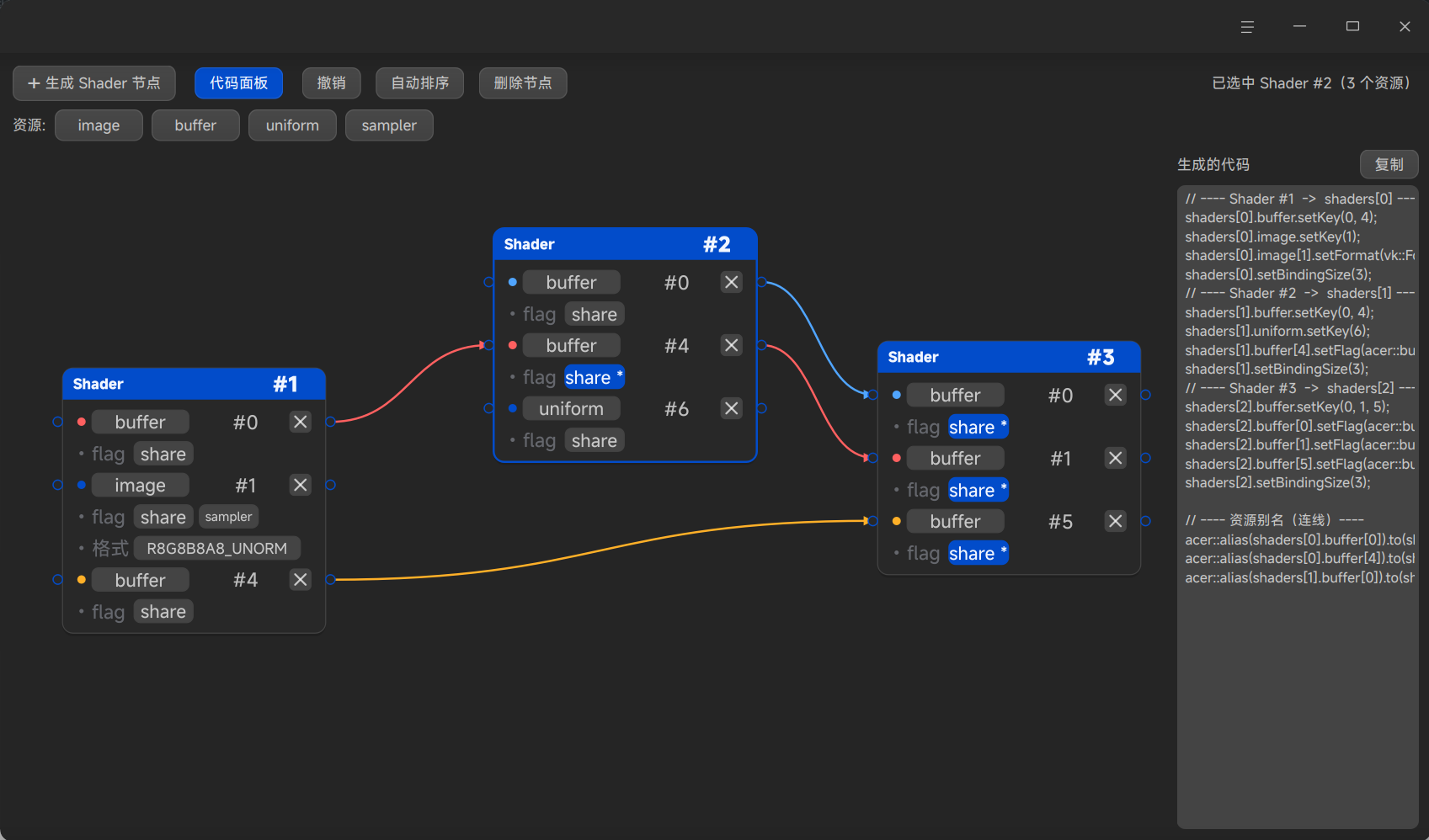
Task: Click input port of Shader #1 buffer #0
Action: [x=57, y=422]
